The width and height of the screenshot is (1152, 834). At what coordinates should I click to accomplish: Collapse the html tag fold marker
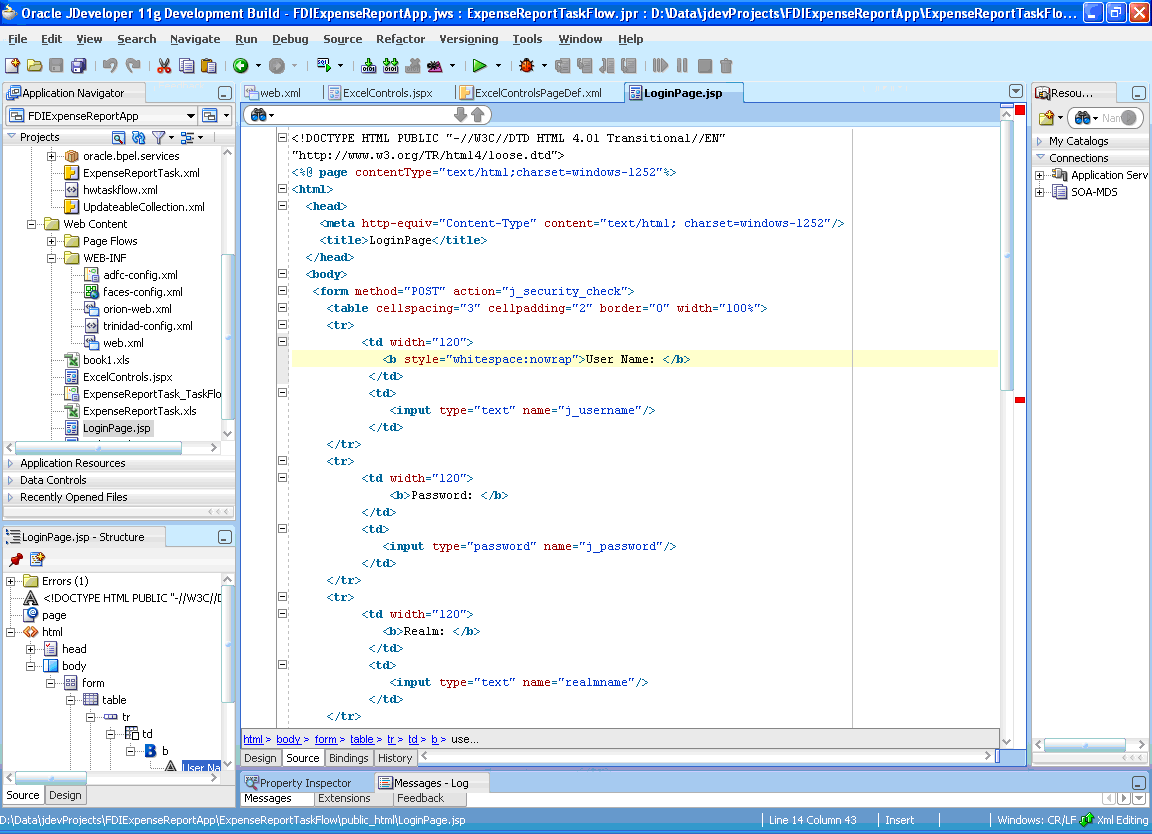coord(282,189)
